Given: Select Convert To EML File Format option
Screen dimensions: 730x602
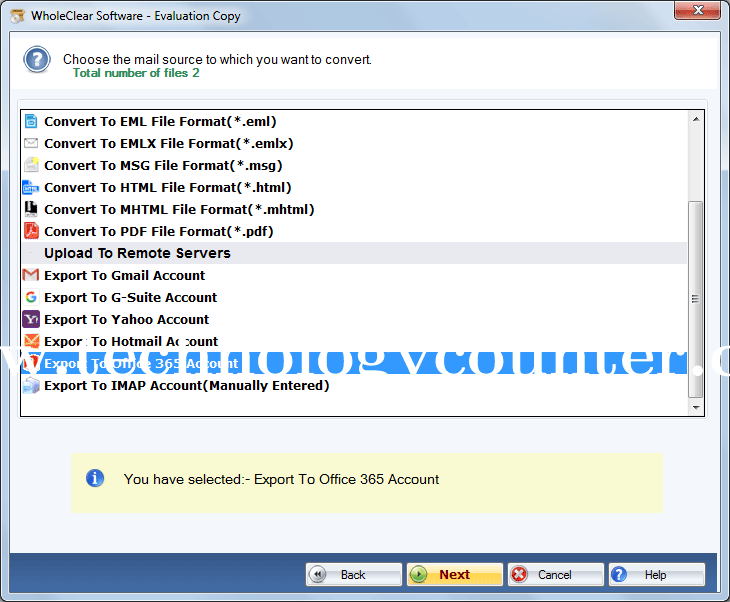Looking at the screenshot, I should [354, 121].
